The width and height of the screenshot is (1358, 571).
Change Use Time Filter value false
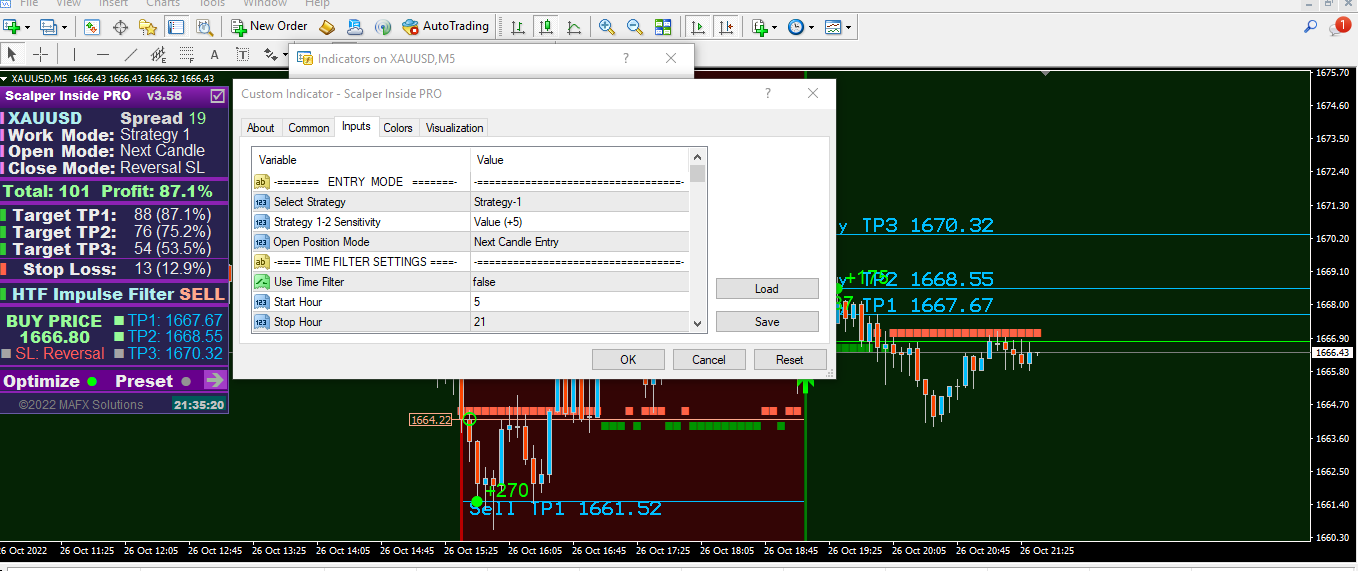(x=579, y=282)
